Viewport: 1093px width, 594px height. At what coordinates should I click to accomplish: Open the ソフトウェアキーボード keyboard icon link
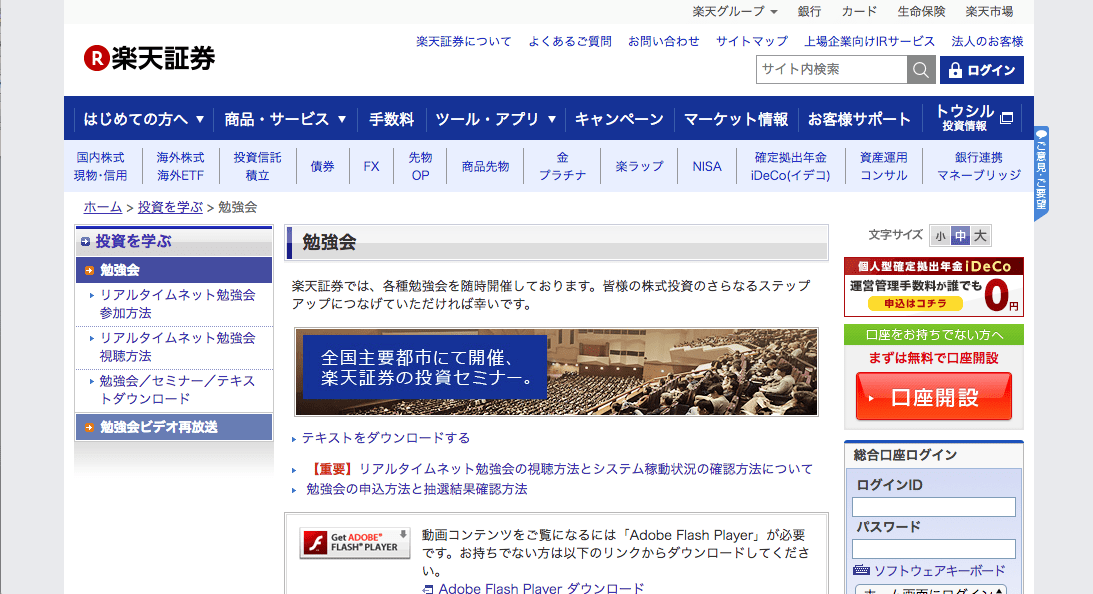pos(862,571)
